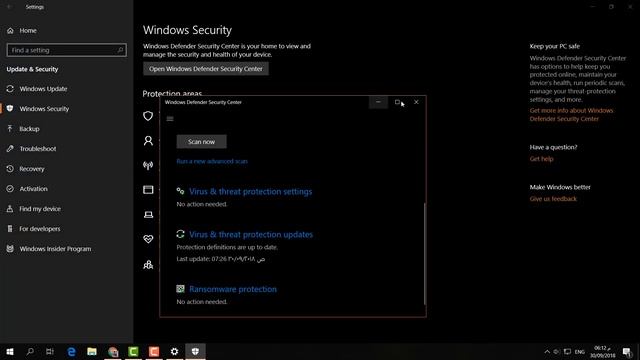640x360 pixels.
Task: Open Virus & threat protection settings link
Action: (x=250, y=191)
